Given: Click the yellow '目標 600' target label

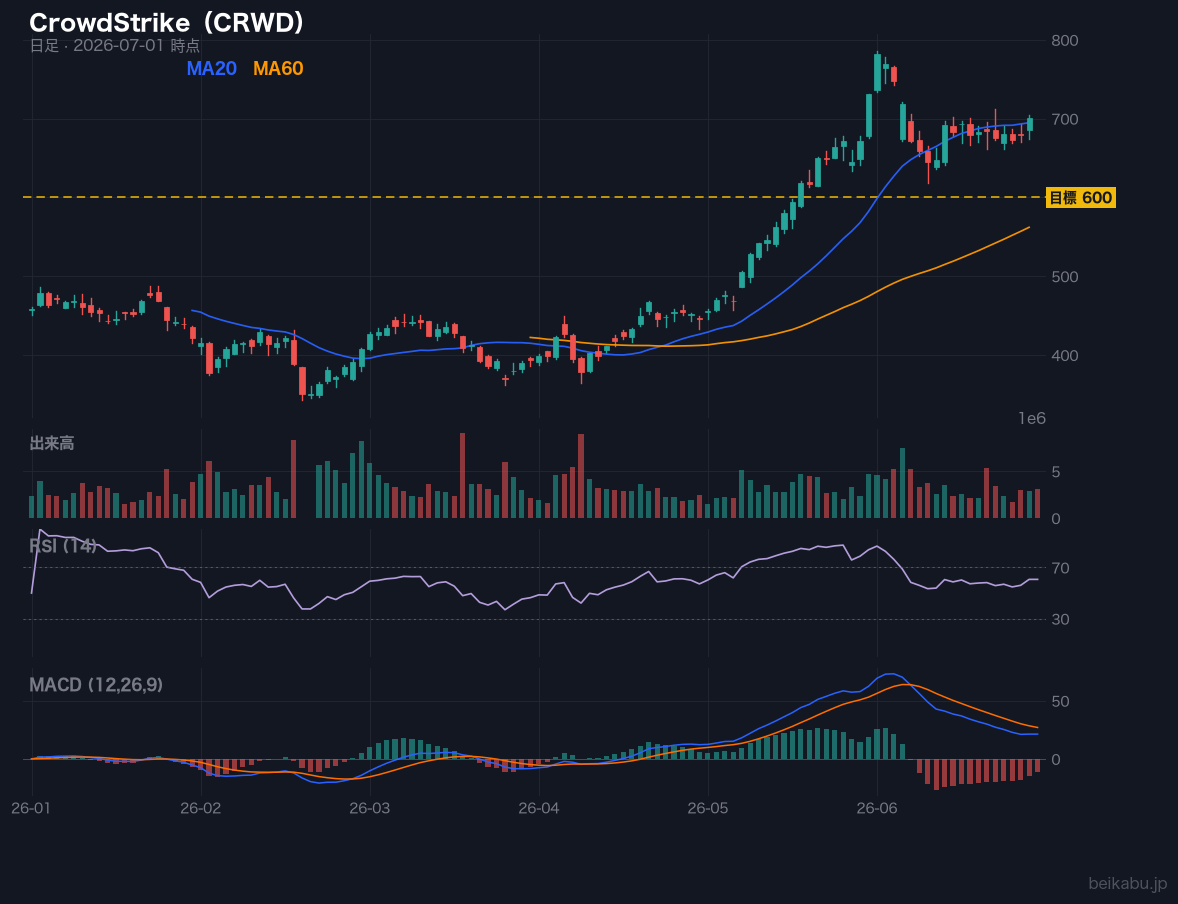Looking at the screenshot, I should [1080, 198].
